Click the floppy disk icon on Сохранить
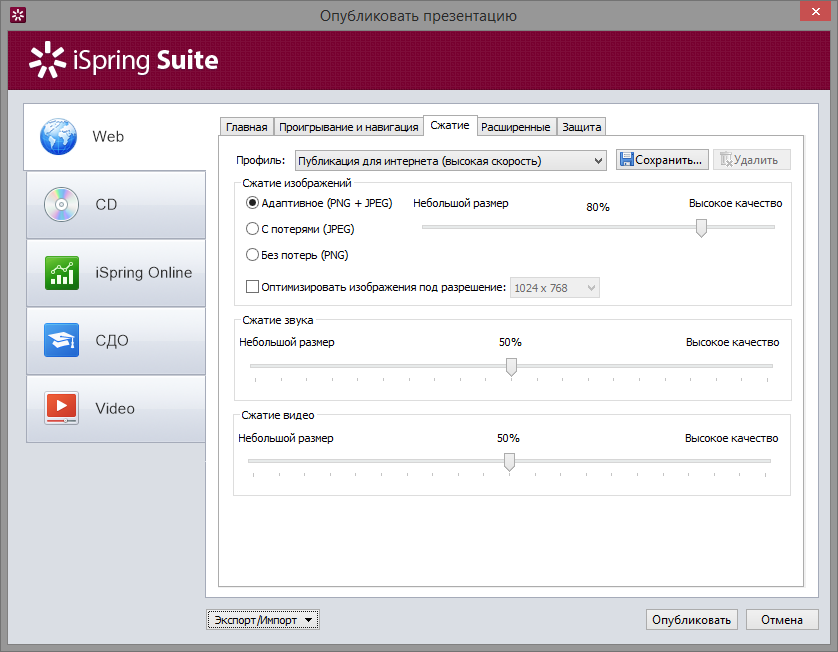Image resolution: width=838 pixels, height=652 pixels. click(626, 159)
